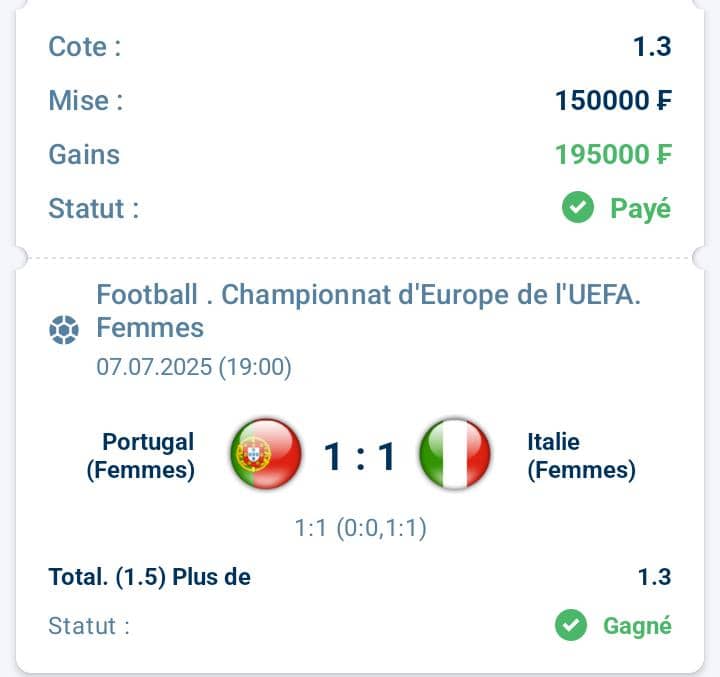The height and width of the screenshot is (677, 720).
Task: Open Championnat d'Europe de l'UEFA Femmes league
Action: pos(368,311)
